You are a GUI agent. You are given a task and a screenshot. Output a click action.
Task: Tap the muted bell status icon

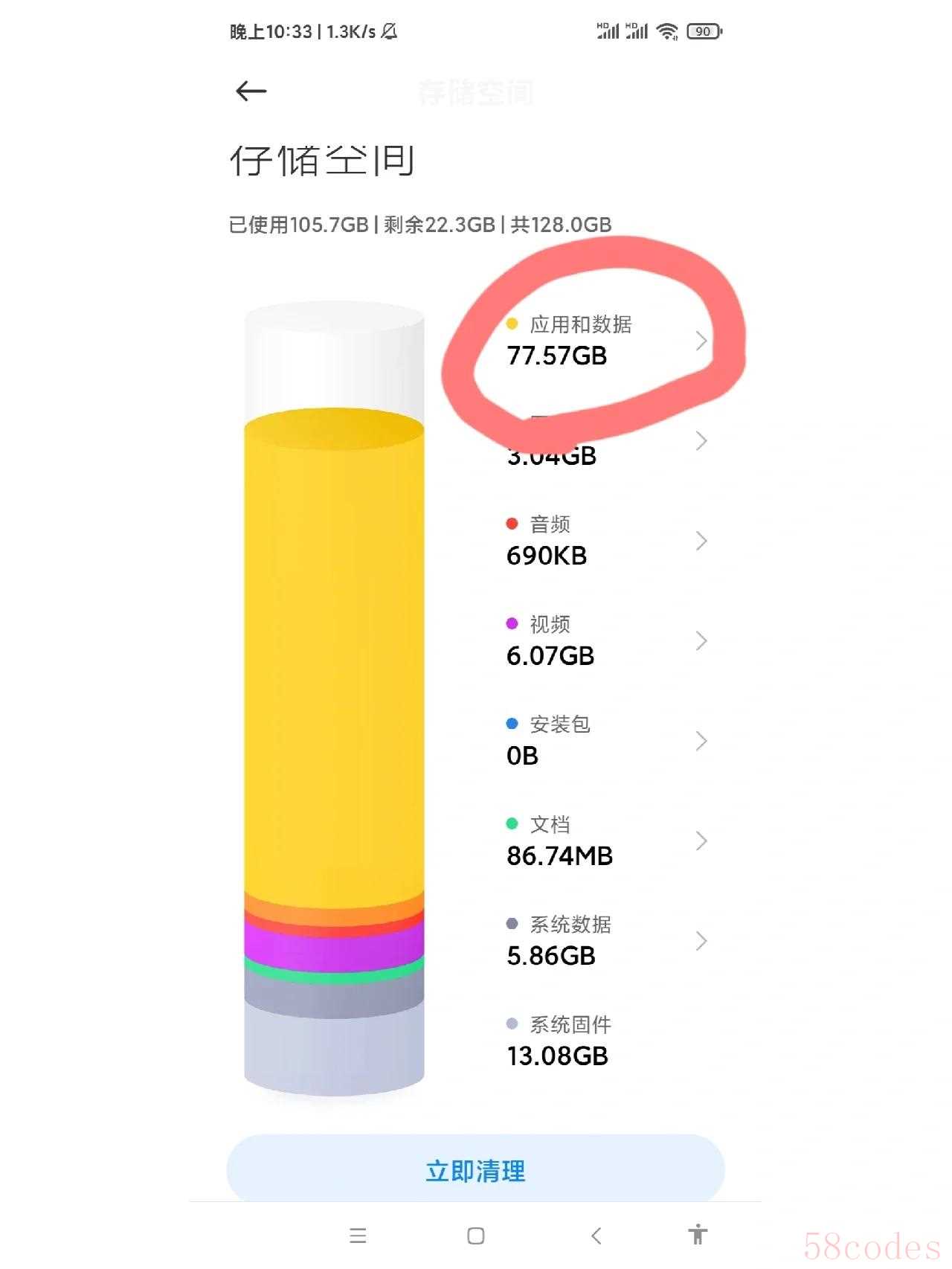(389, 31)
